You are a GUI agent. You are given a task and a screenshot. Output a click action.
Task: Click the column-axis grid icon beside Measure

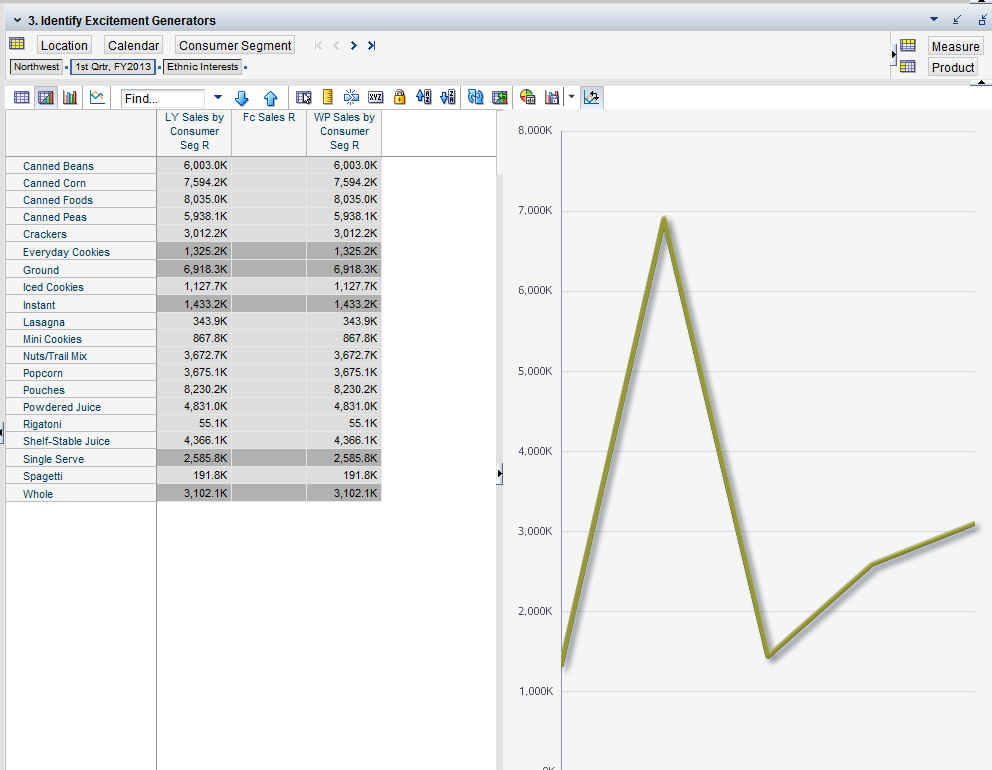pos(908,46)
